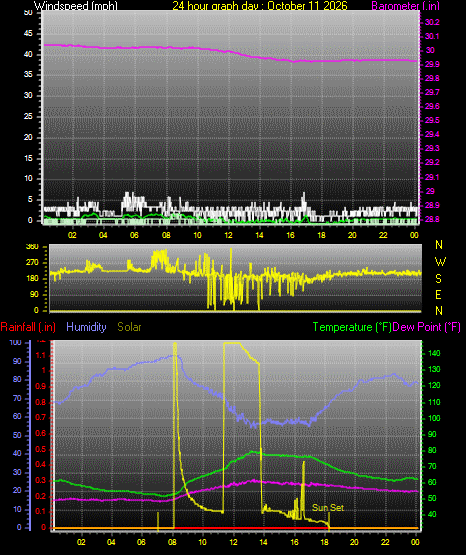The image size is (466, 555).
Task: Click the Rainfall (.in) legend label
Action: pos(28,327)
